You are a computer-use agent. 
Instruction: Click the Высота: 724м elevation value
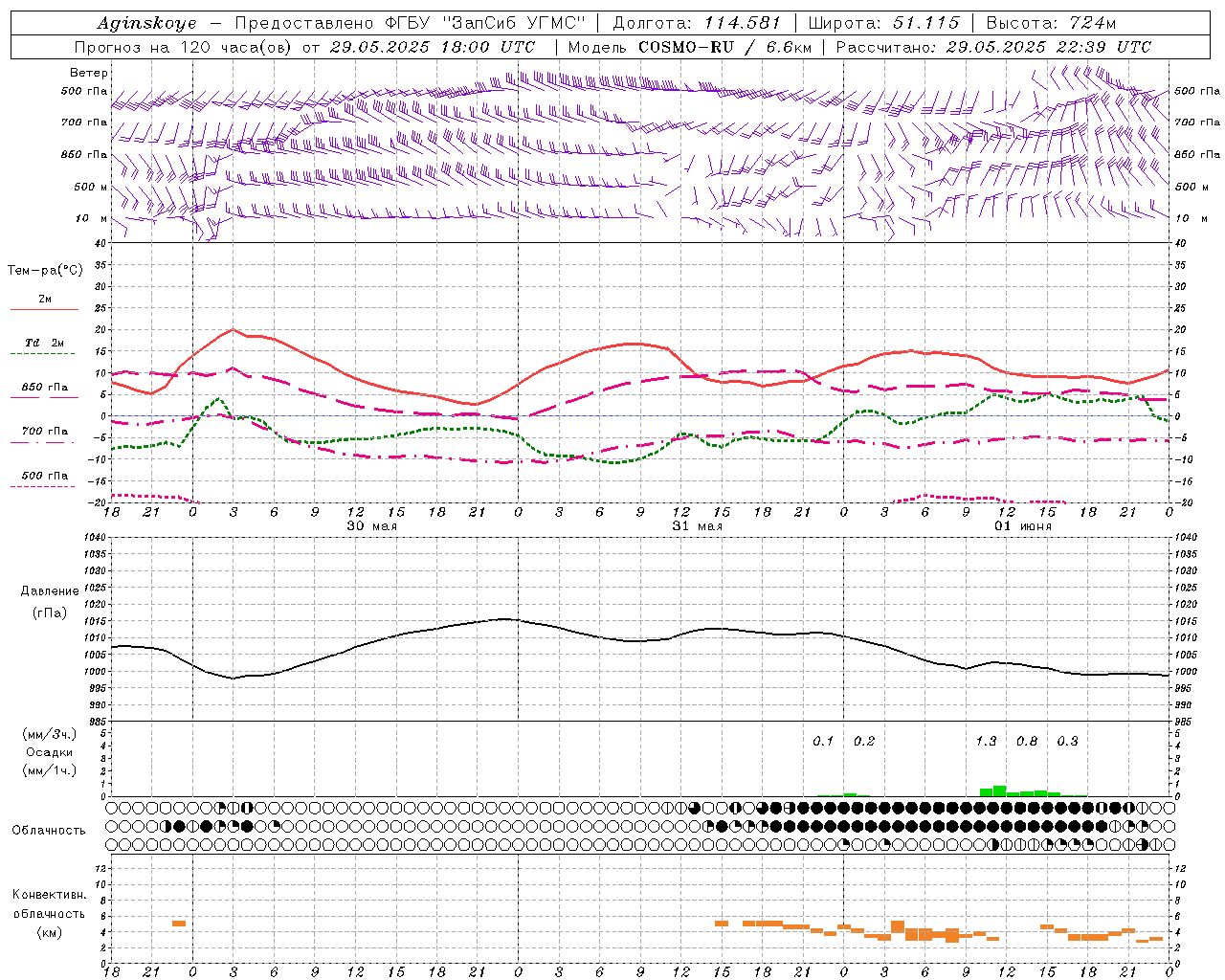1051,23
